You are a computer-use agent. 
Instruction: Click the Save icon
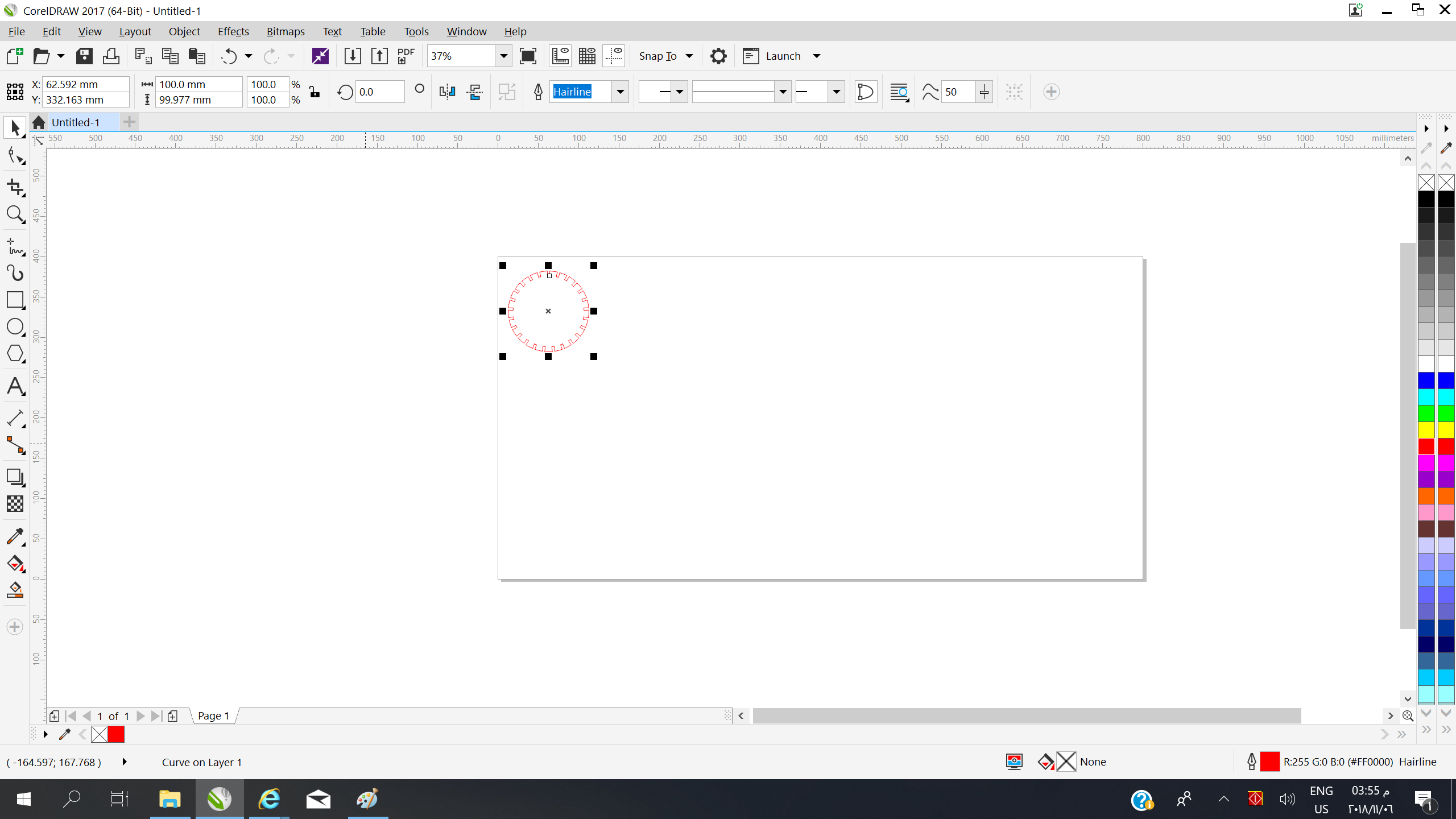84,56
